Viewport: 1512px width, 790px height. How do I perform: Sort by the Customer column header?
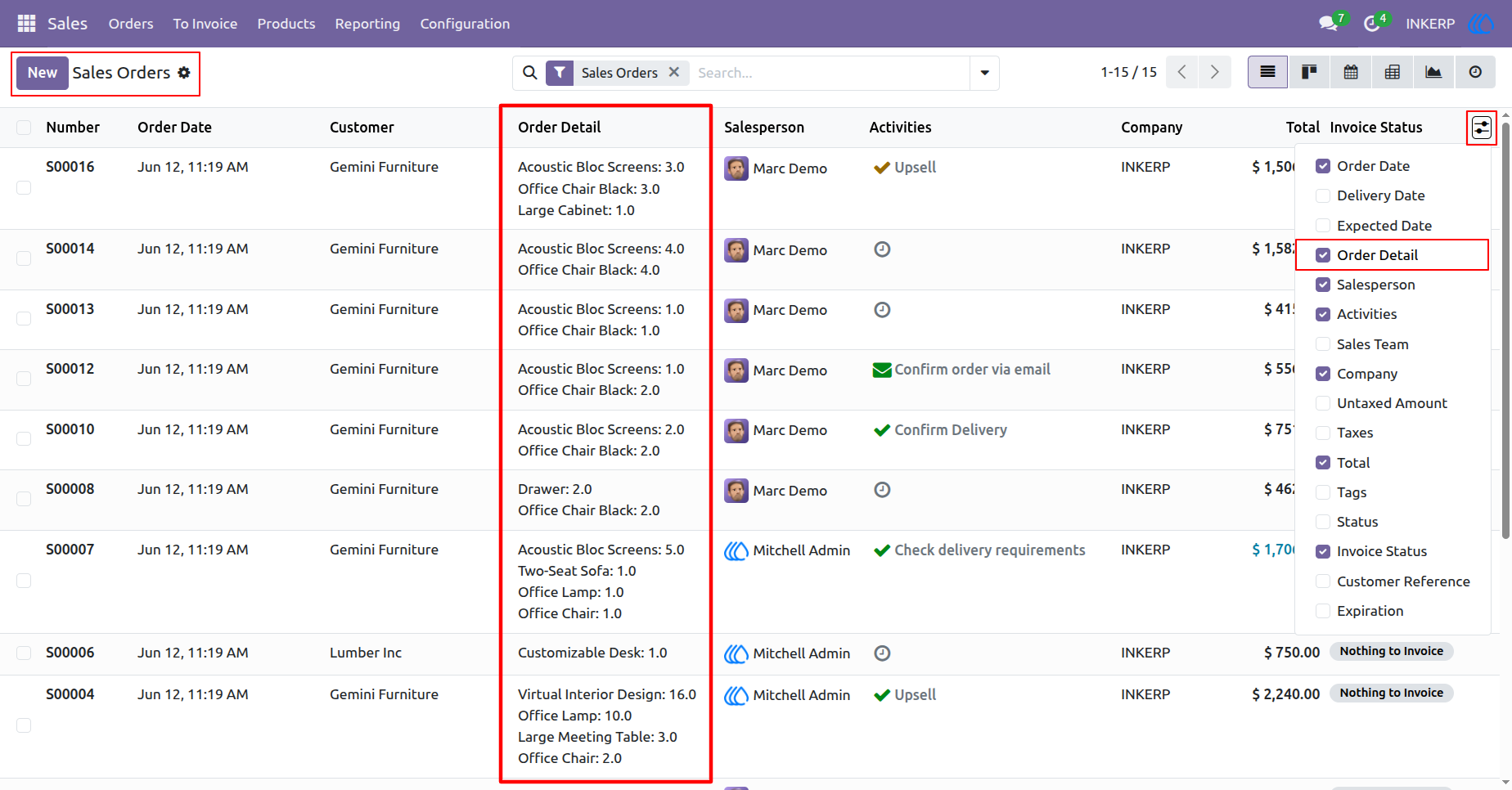(x=362, y=128)
